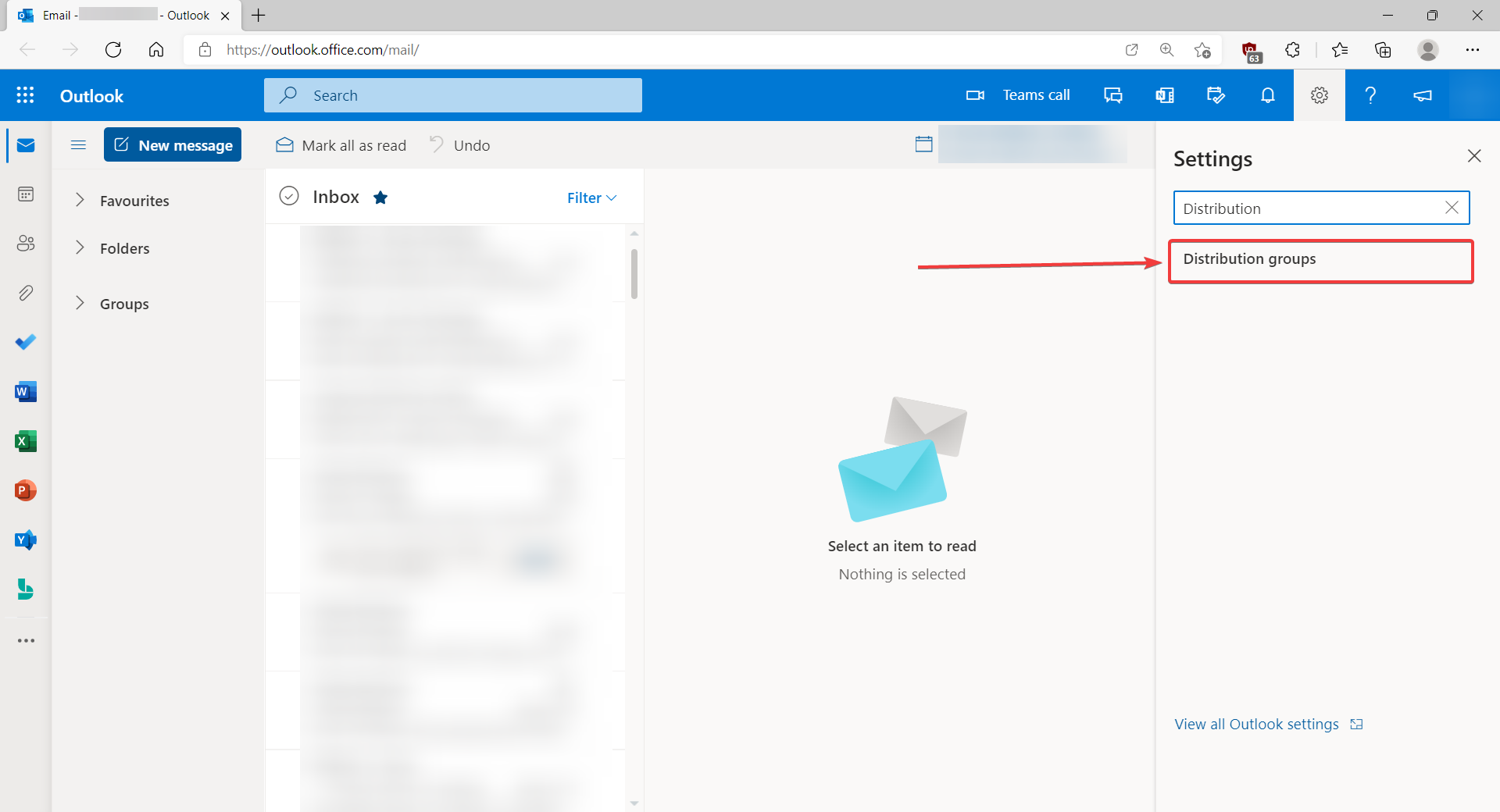Select the Distribution groups search result

point(1320,260)
